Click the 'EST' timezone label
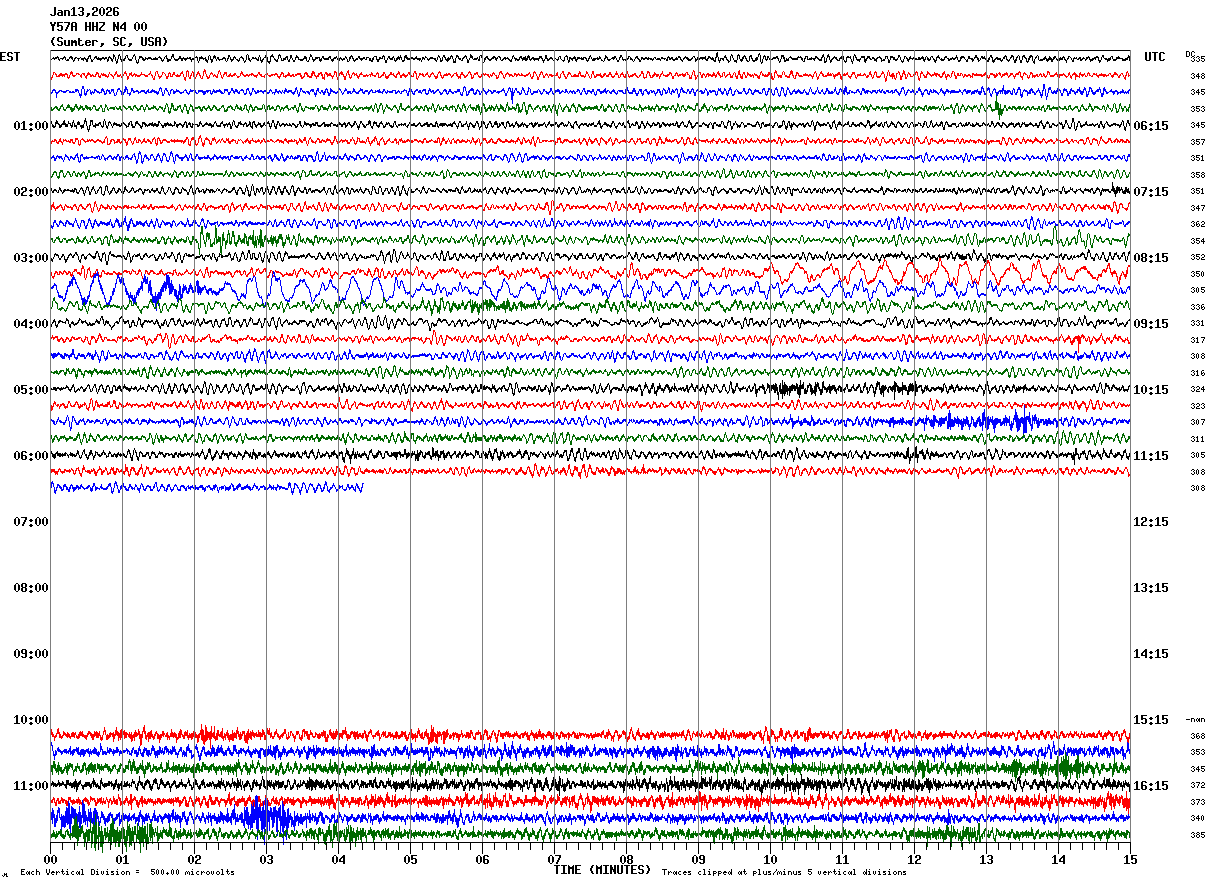 10,57
